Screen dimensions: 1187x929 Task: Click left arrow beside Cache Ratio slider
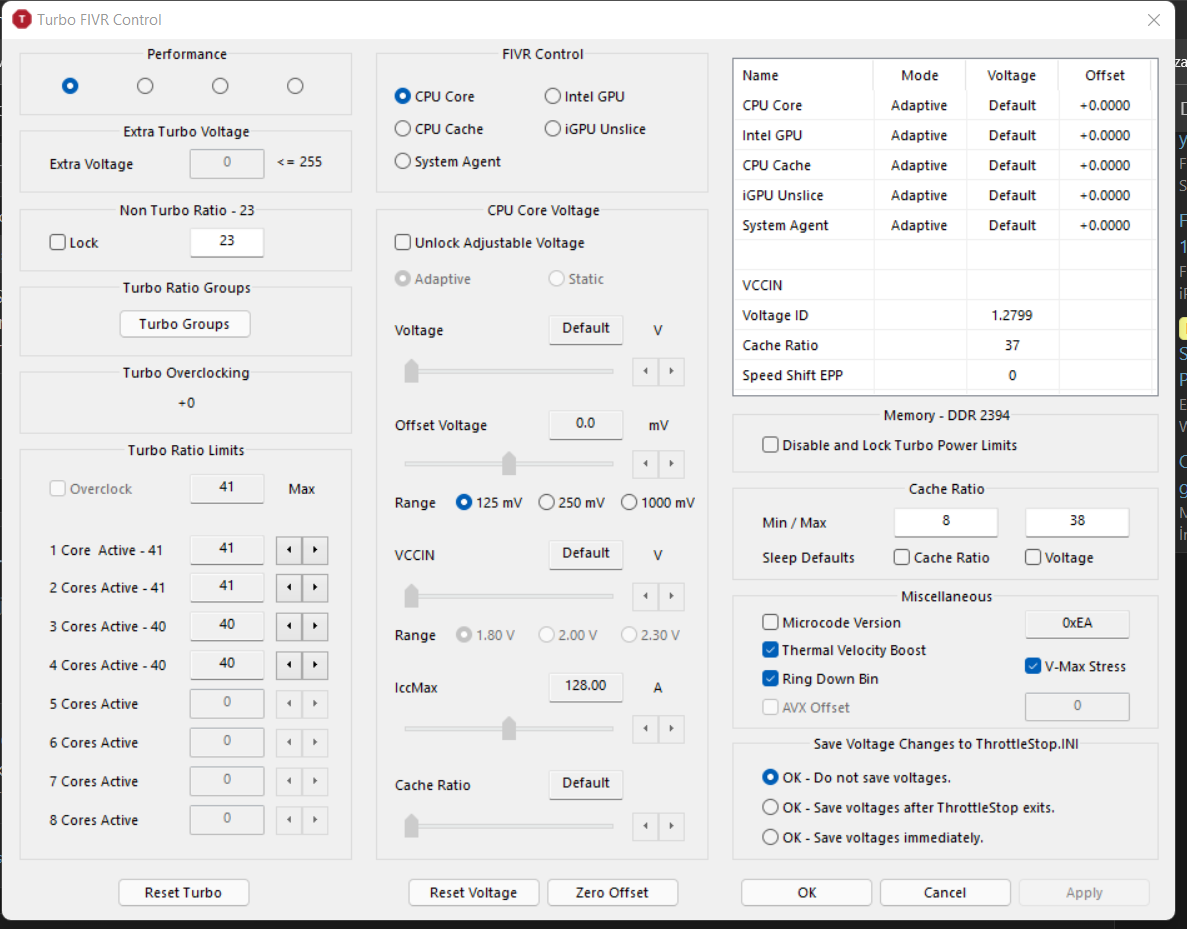(646, 826)
